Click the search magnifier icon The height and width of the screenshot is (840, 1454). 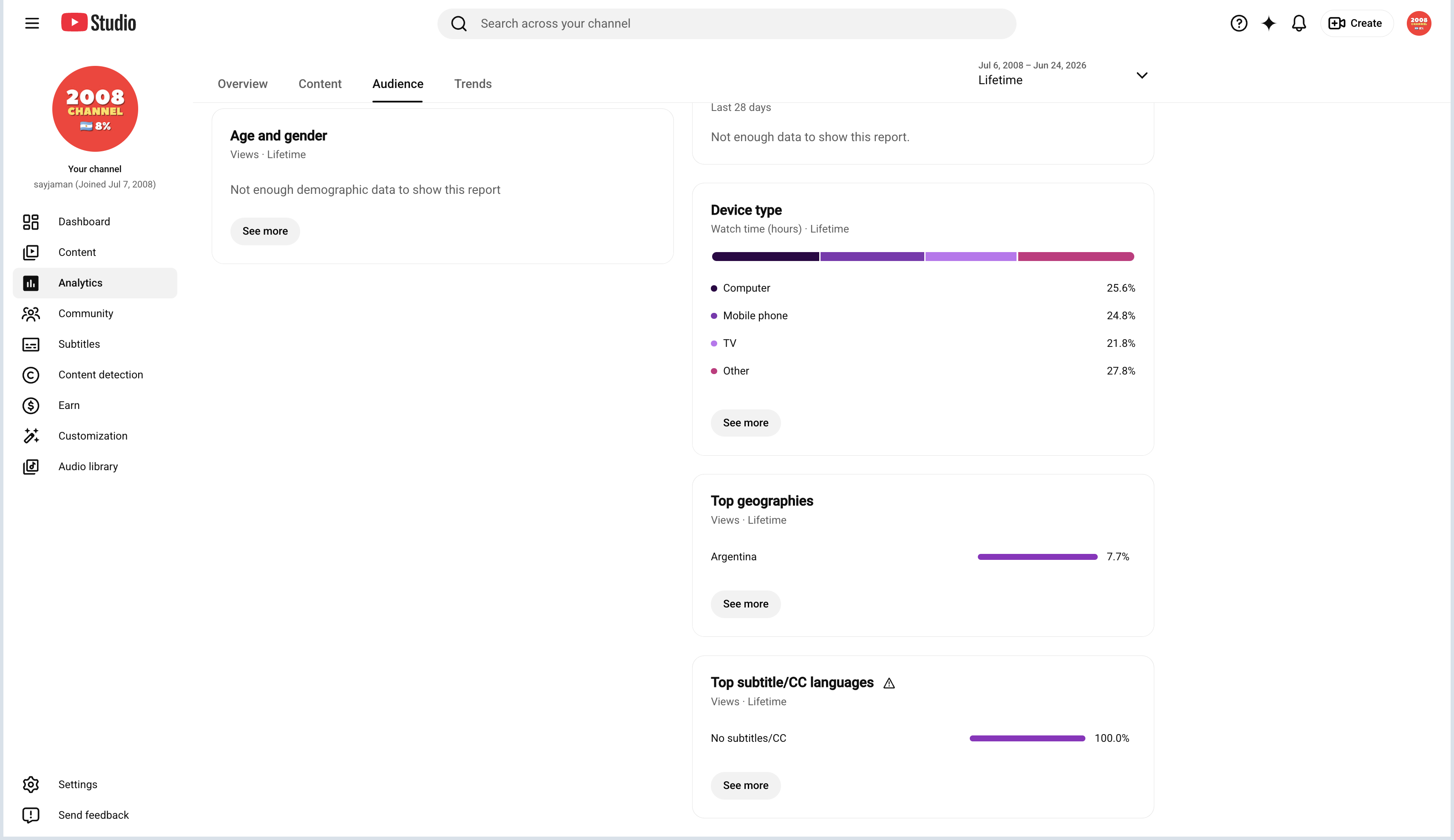459,24
